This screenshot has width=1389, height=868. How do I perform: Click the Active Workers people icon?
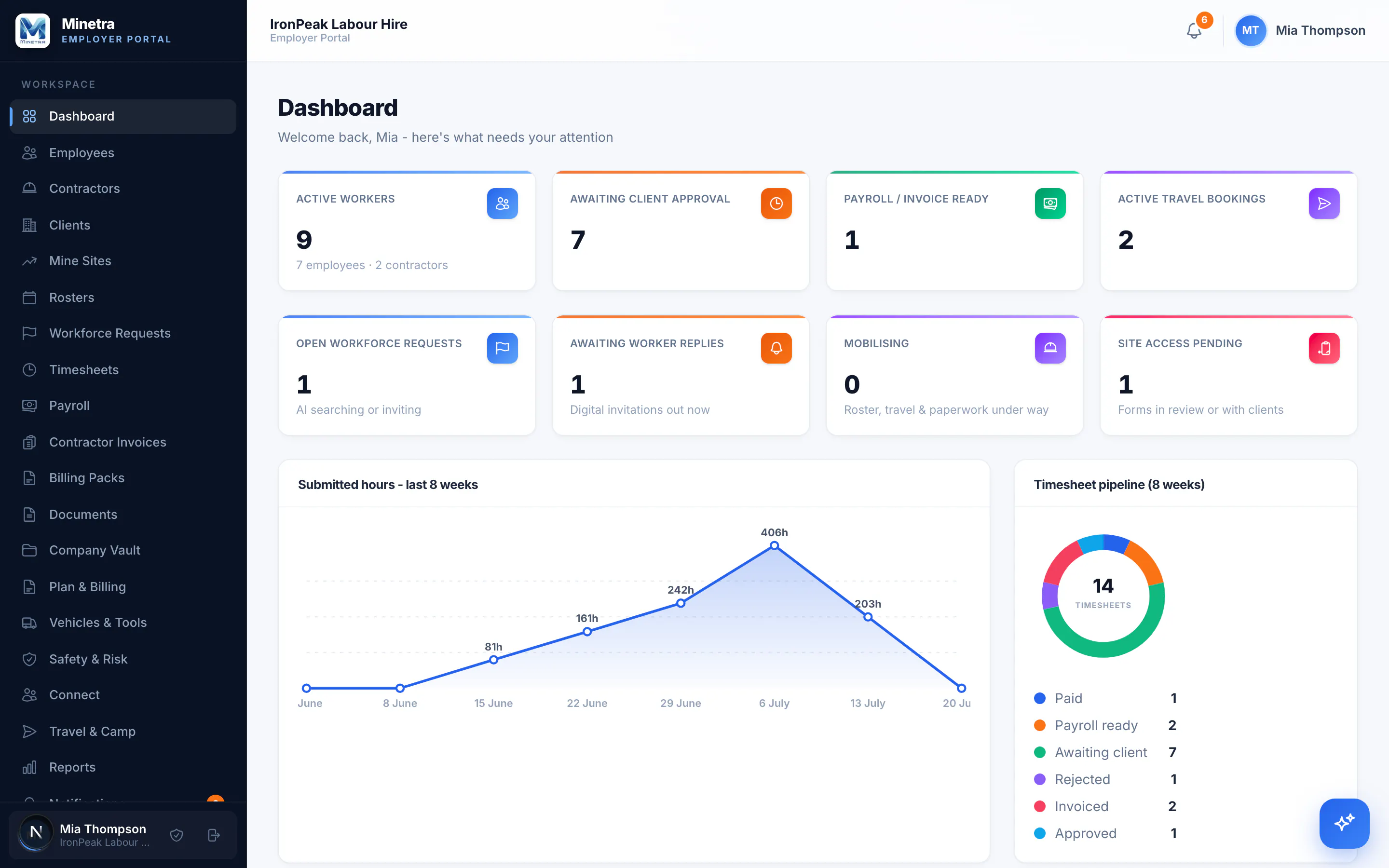(502, 203)
